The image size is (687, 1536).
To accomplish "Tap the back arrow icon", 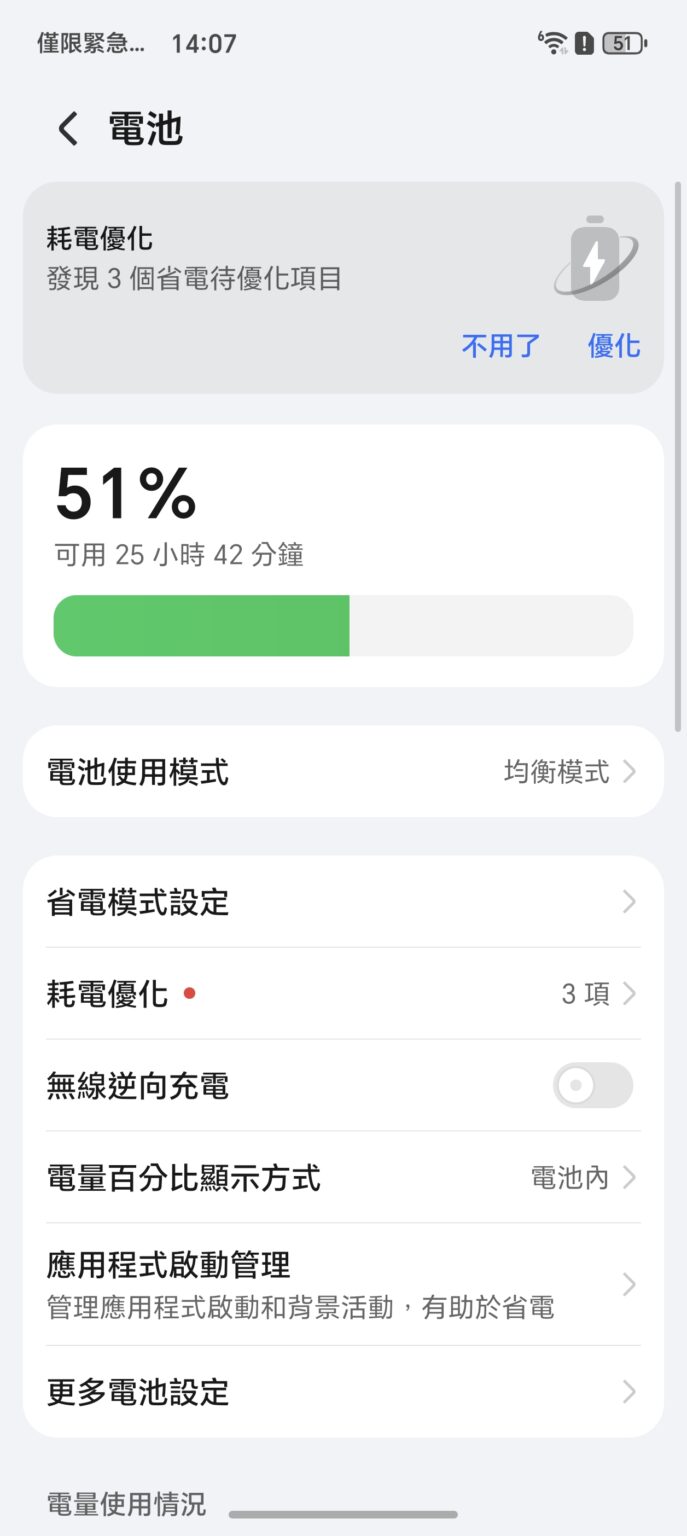I will pos(67,129).
